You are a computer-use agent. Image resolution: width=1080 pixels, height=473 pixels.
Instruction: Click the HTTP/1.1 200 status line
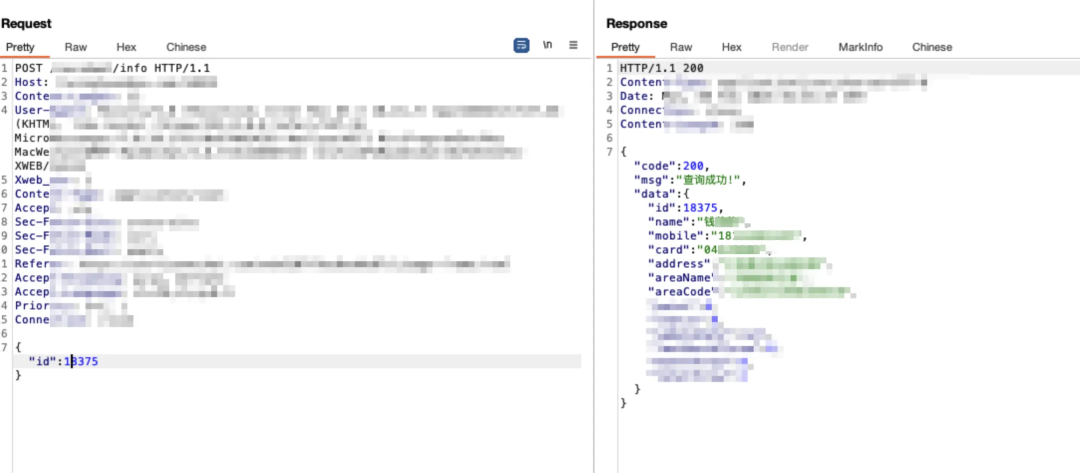(662, 68)
